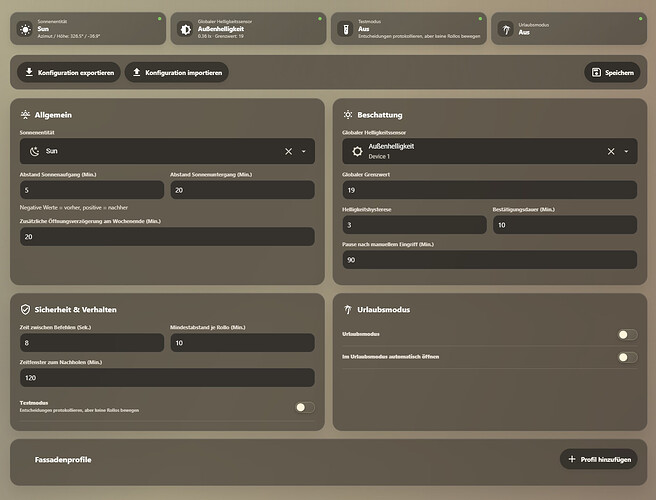Click the Zeit zwischen Befehlen field showing 8
Viewport: 656px width, 500px height.
pyautogui.click(x=92, y=343)
